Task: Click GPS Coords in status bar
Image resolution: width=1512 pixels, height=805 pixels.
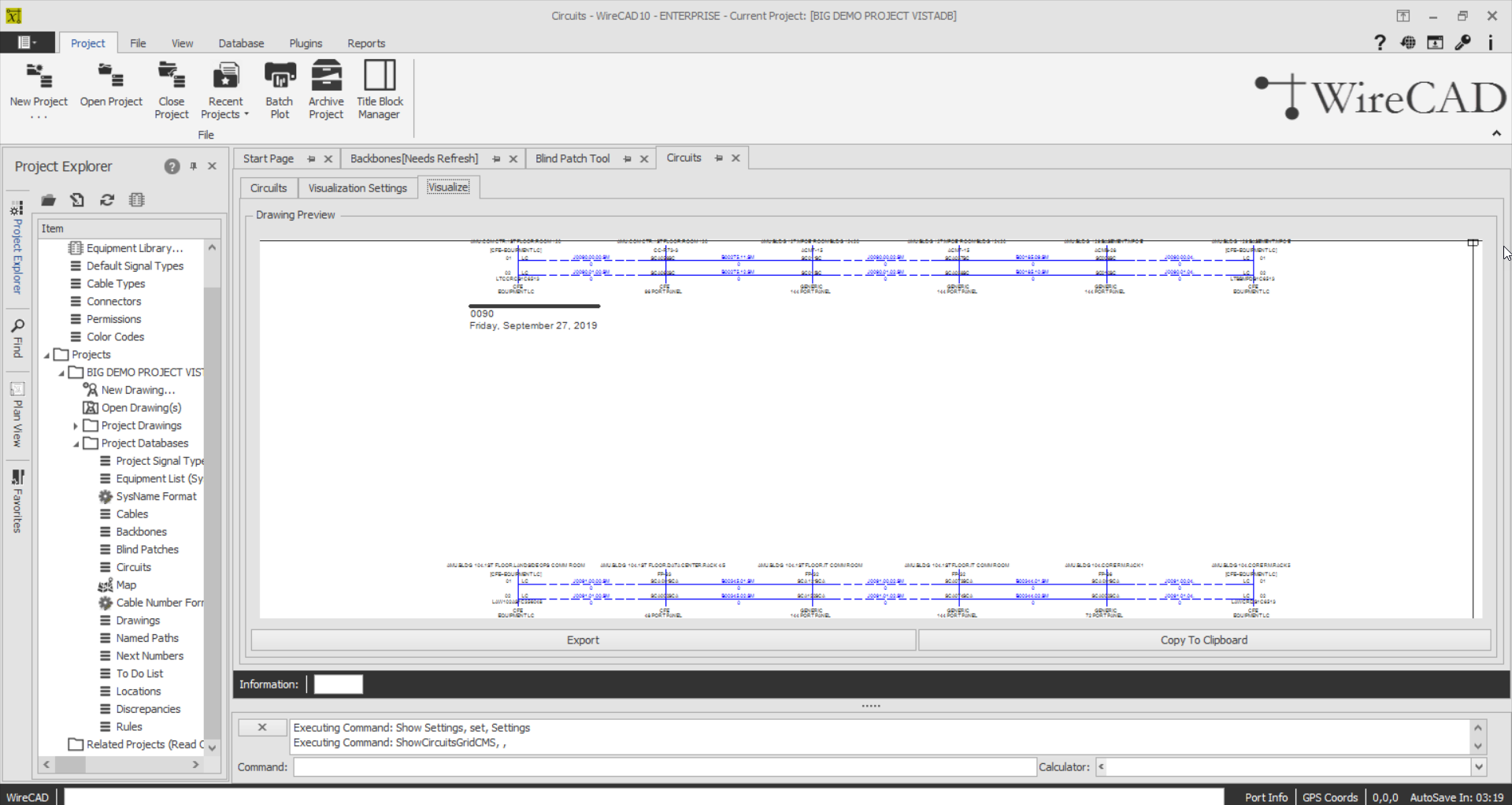Action: coord(1330,797)
